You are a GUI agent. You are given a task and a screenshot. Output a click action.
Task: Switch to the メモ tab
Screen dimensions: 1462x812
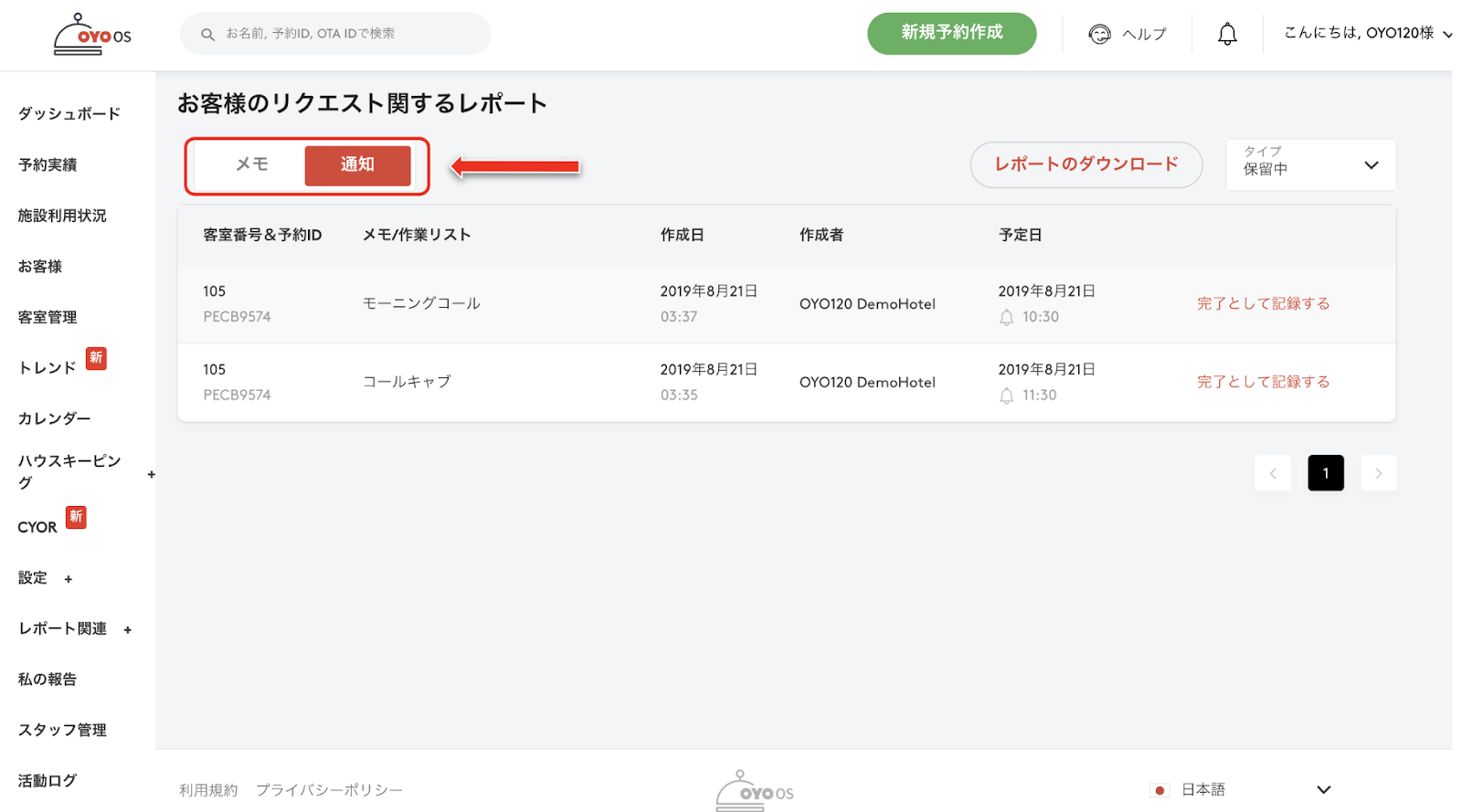coord(251,164)
